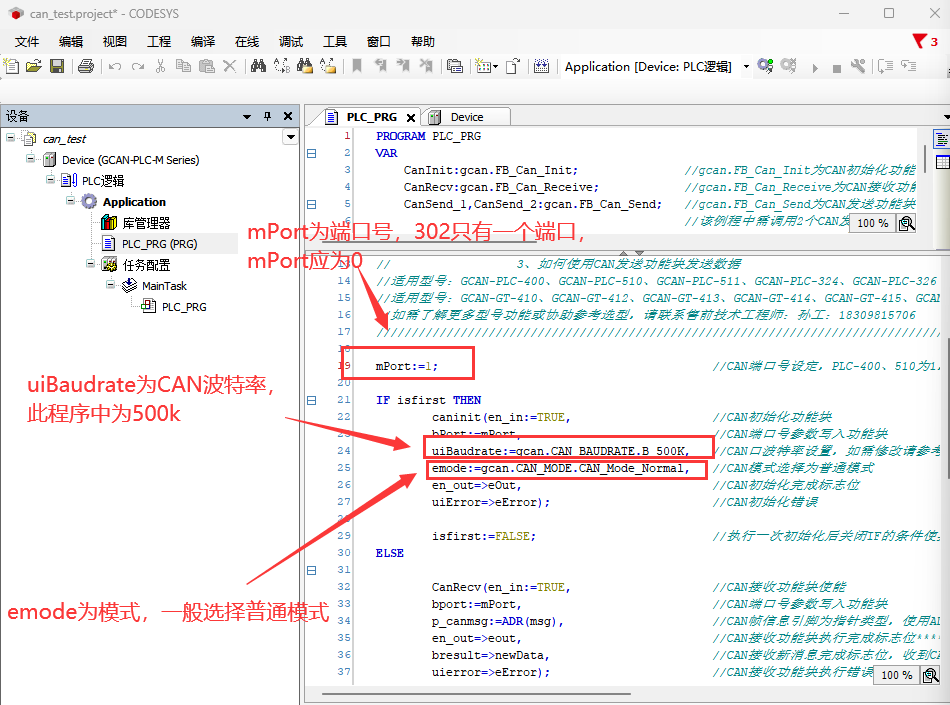Collapse the Application tree node
The image size is (950, 705).
click(x=71, y=200)
